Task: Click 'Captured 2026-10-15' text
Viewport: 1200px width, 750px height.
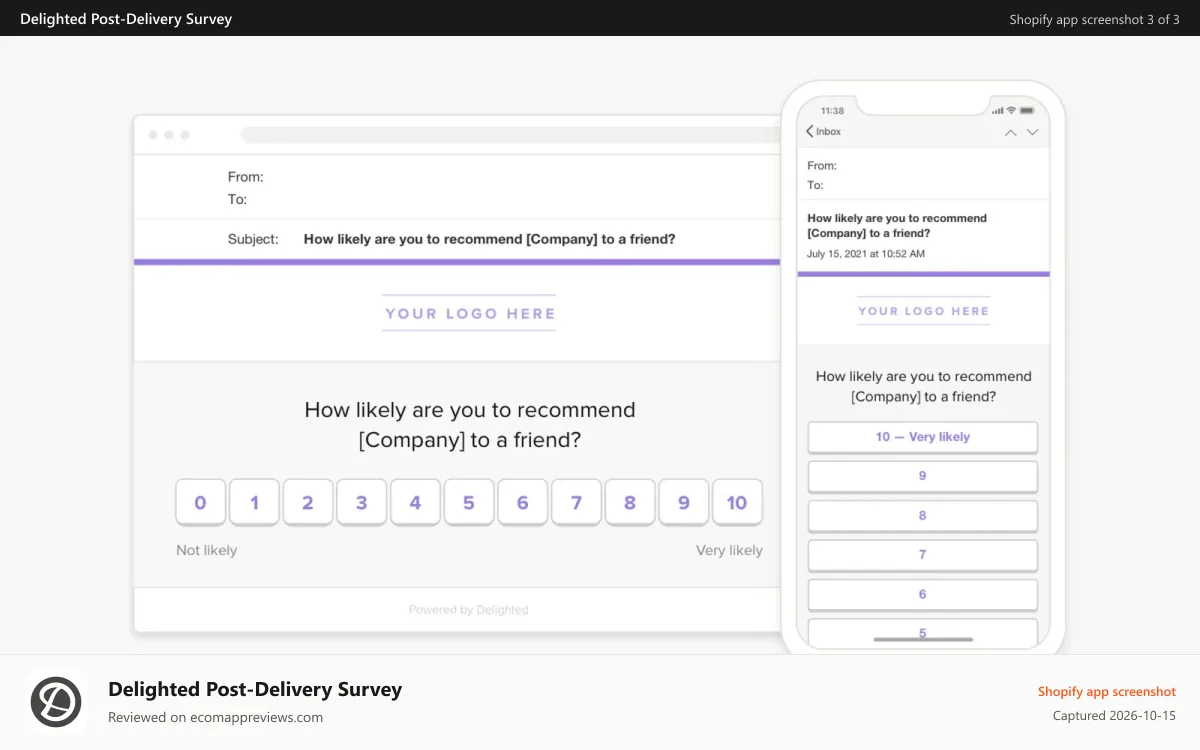Action: click(1114, 716)
